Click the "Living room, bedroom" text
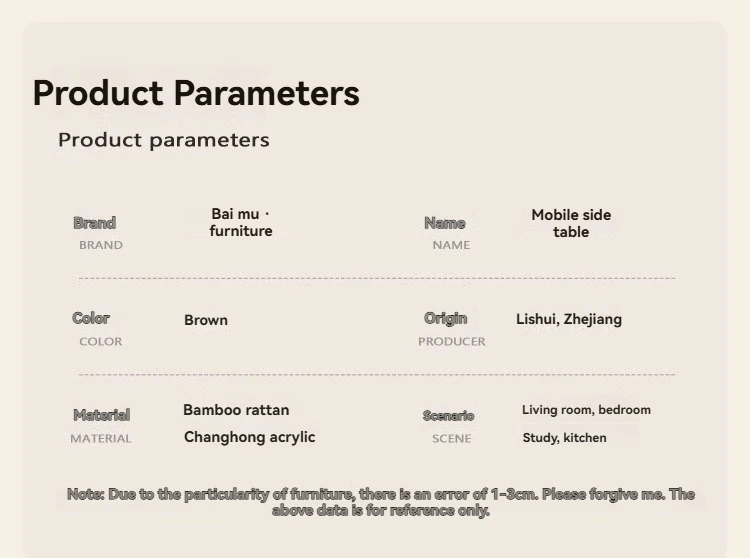Screen dimensions: 750x558 (586, 410)
